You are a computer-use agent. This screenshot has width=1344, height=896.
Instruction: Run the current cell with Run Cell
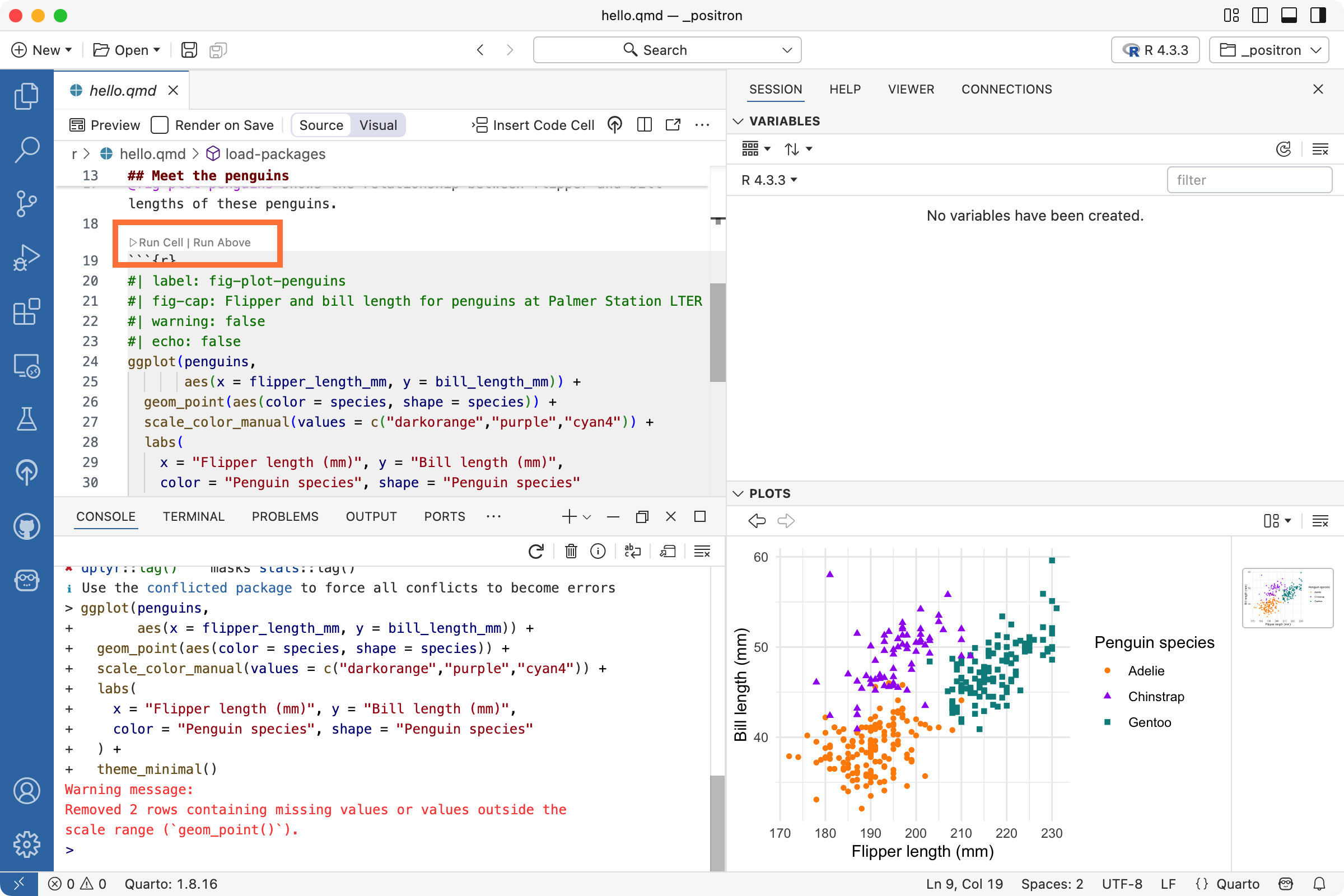(x=162, y=242)
